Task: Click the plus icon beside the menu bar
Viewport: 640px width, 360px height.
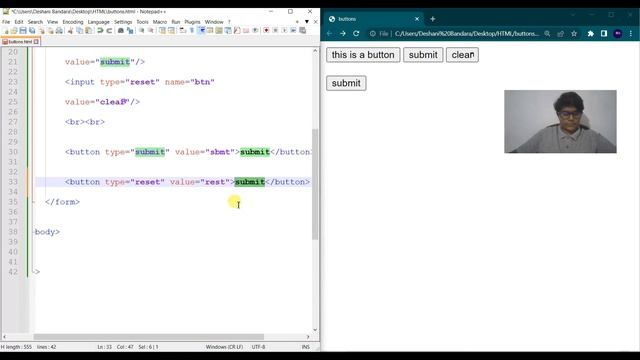Action: [297, 22]
